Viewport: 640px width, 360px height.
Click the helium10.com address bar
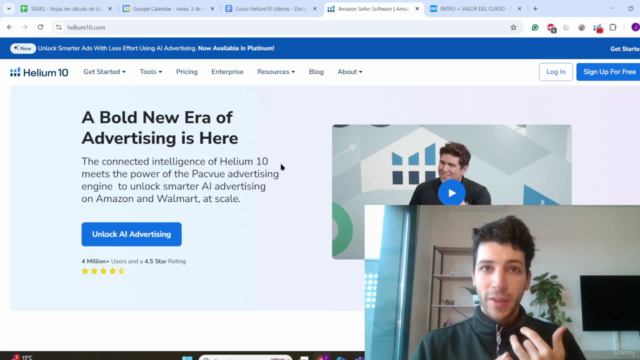pyautogui.click(x=286, y=27)
